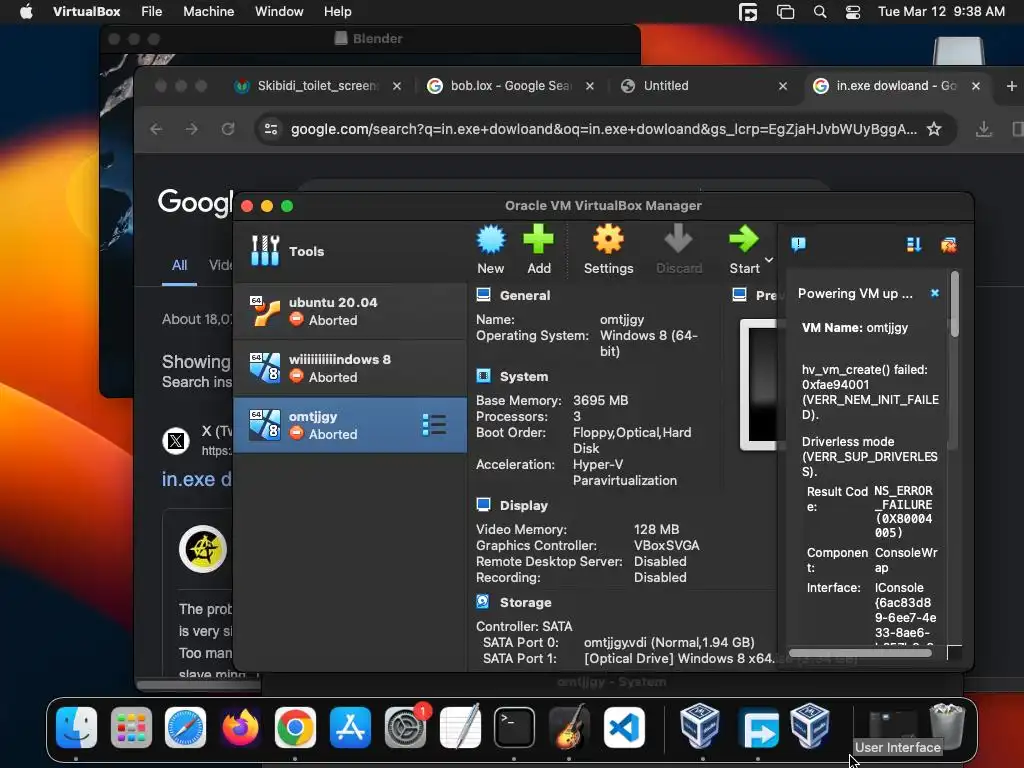The width and height of the screenshot is (1024, 768).
Task: Open the Help menu
Action: coord(338,12)
